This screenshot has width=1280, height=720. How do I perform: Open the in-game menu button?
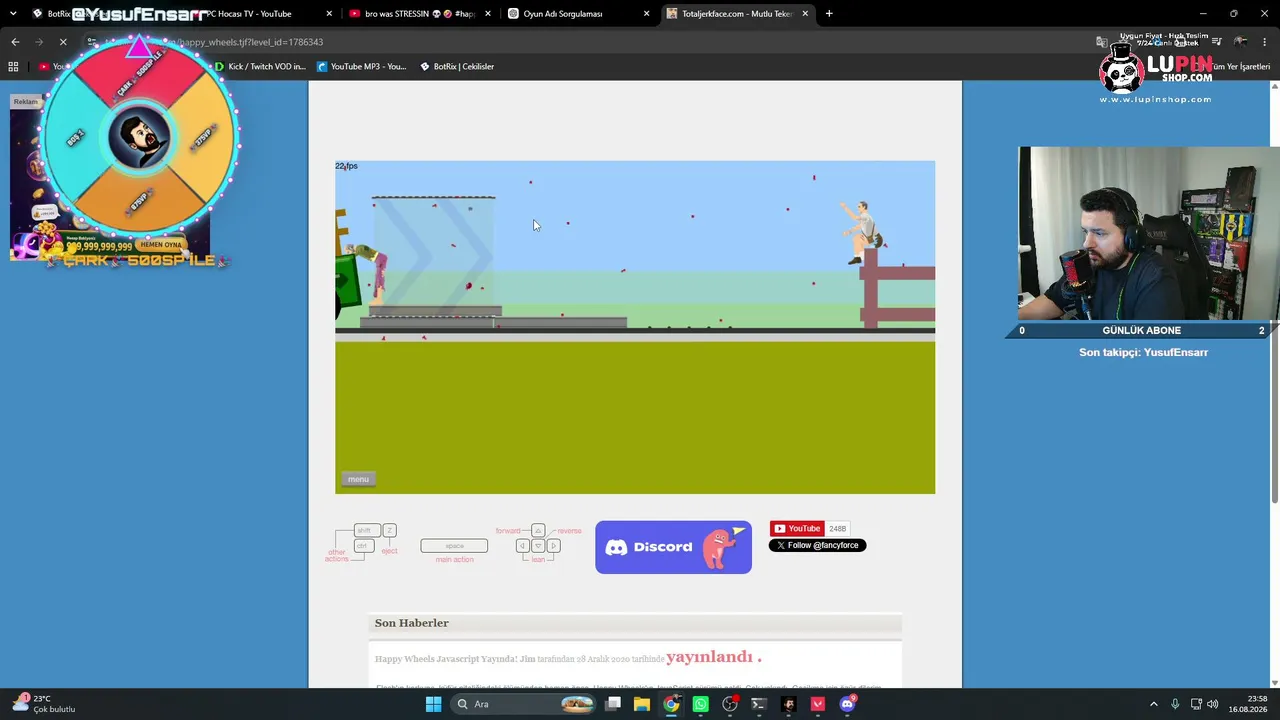pyautogui.click(x=358, y=479)
